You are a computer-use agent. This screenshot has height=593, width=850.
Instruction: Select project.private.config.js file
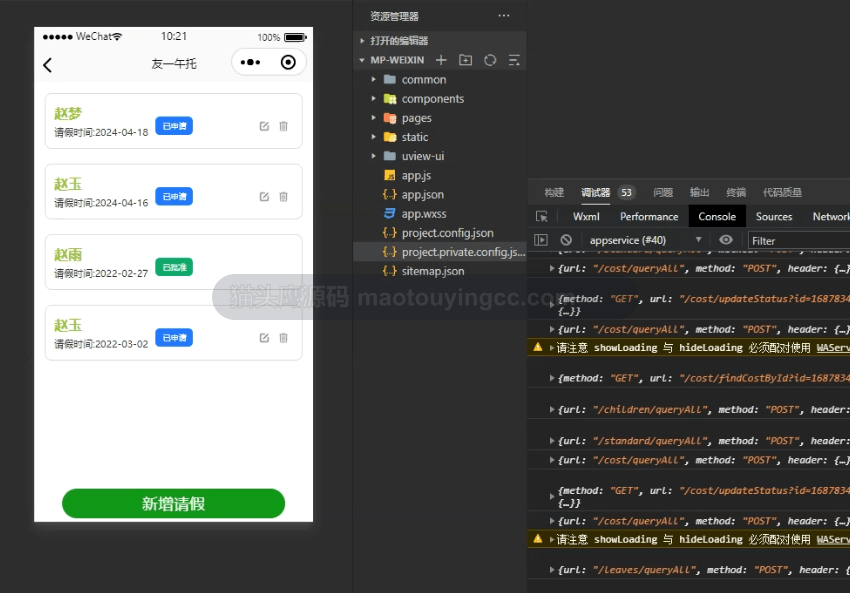[x=440, y=252]
